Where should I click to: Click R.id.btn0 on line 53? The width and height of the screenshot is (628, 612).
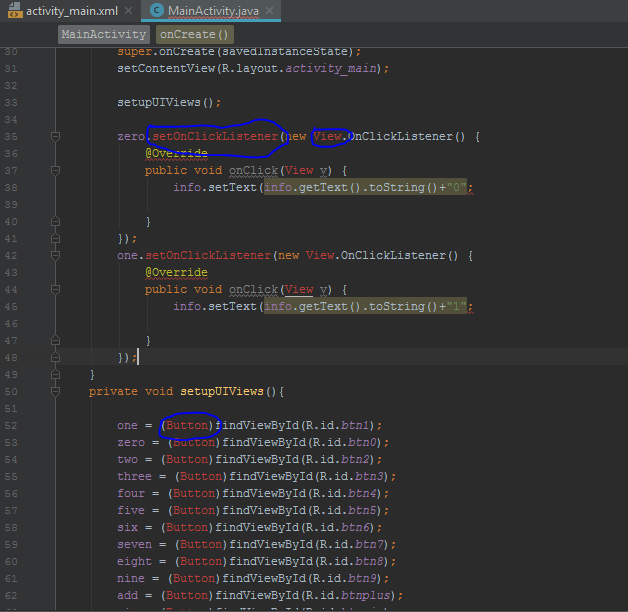(344, 443)
